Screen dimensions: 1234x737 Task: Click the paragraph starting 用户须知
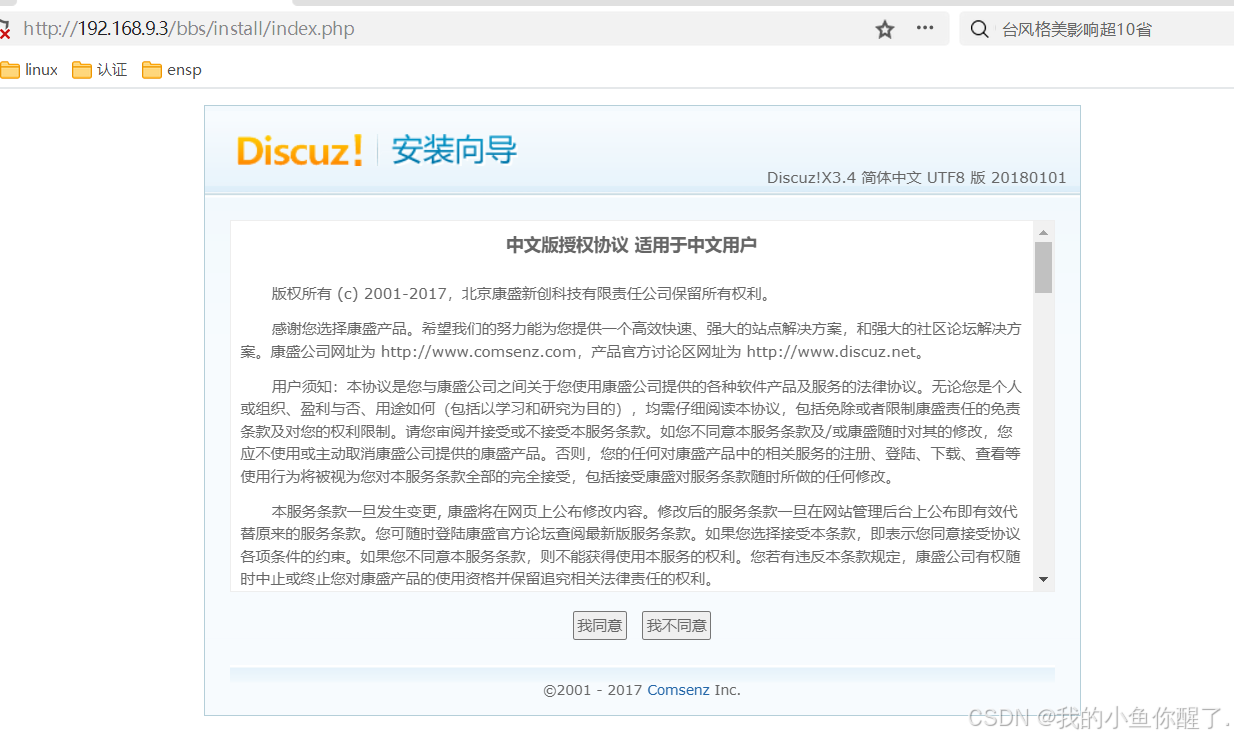tap(631, 432)
